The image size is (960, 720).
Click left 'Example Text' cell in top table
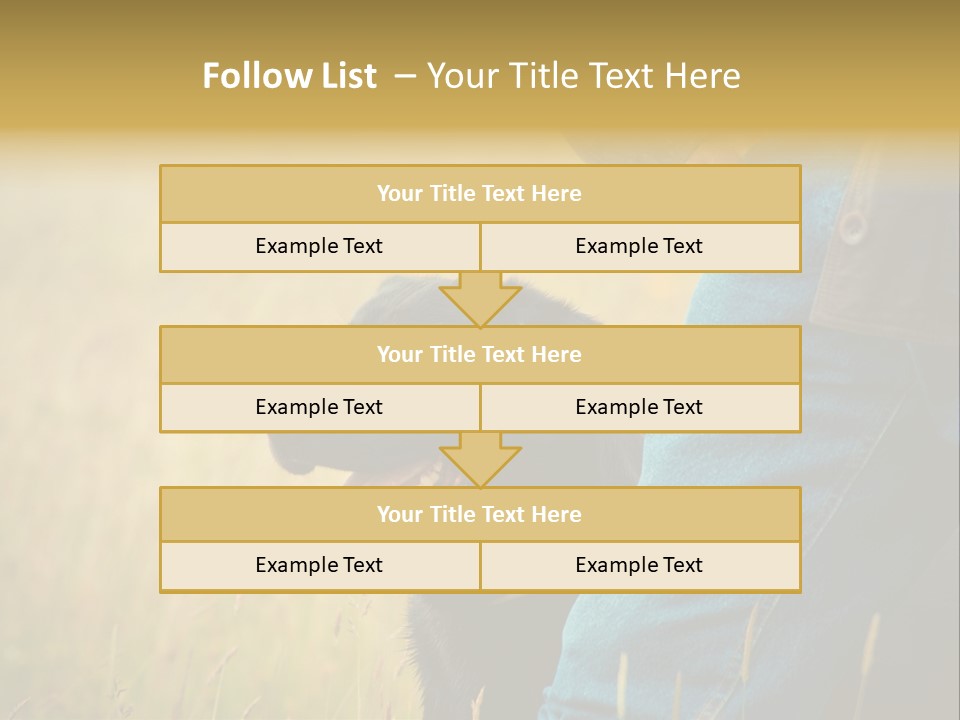[x=319, y=246]
